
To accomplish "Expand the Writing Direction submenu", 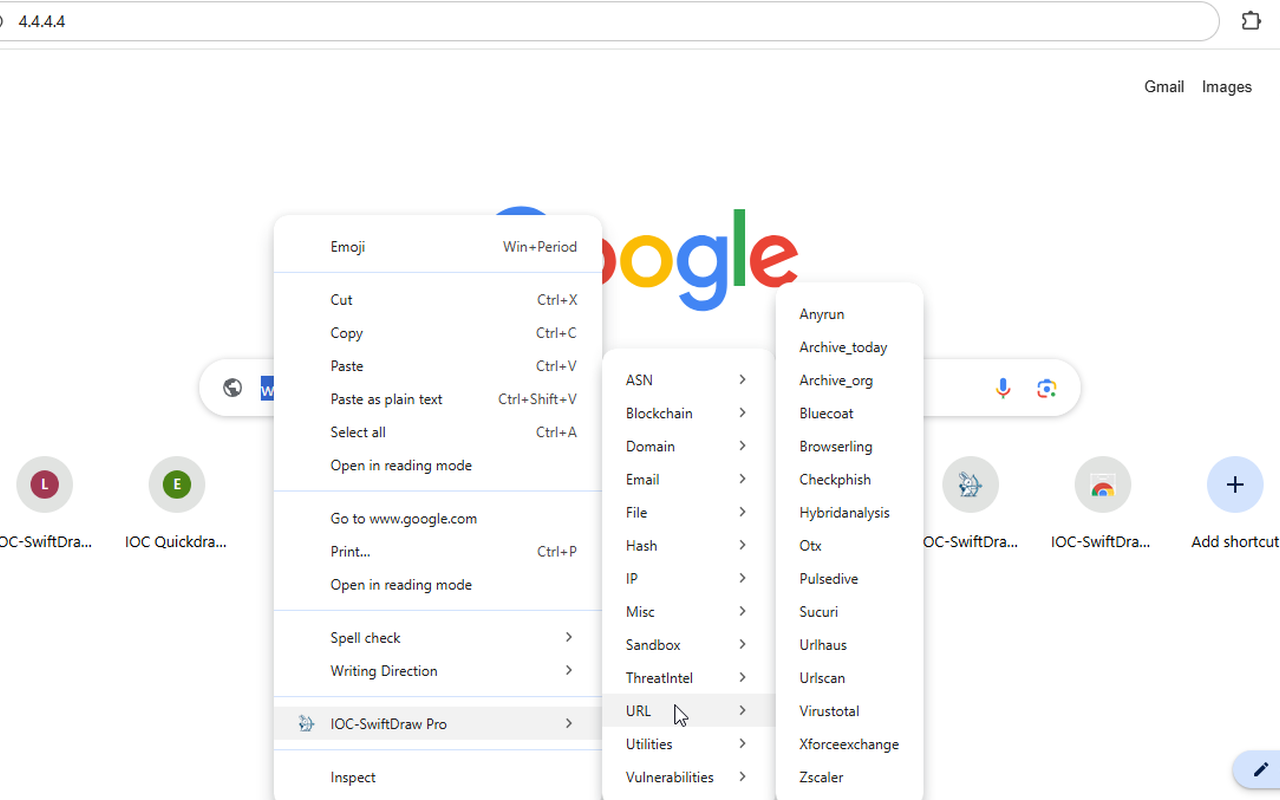I will pos(438,671).
